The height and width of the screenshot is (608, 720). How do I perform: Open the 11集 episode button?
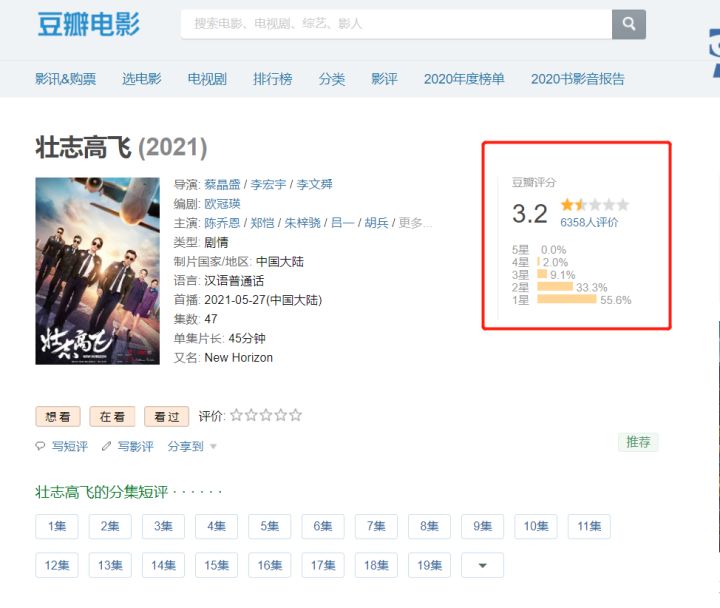pyautogui.click(x=590, y=526)
